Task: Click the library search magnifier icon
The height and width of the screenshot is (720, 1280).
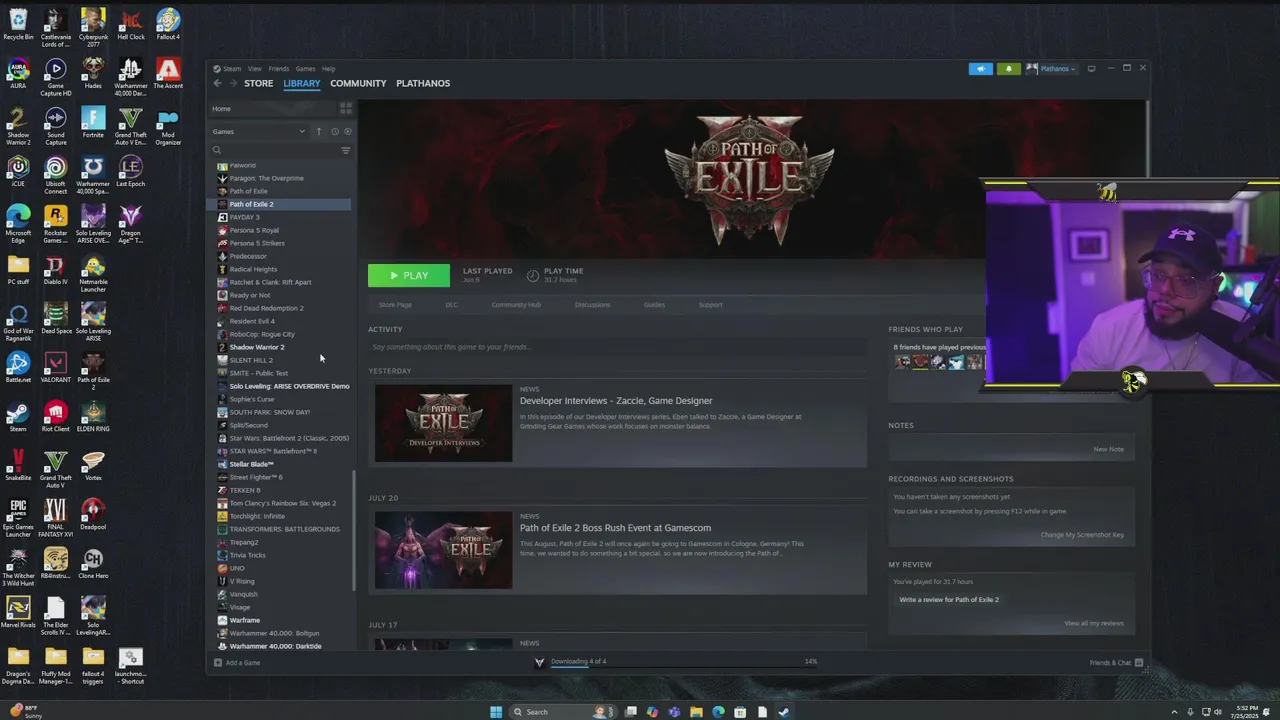Action: tap(217, 151)
